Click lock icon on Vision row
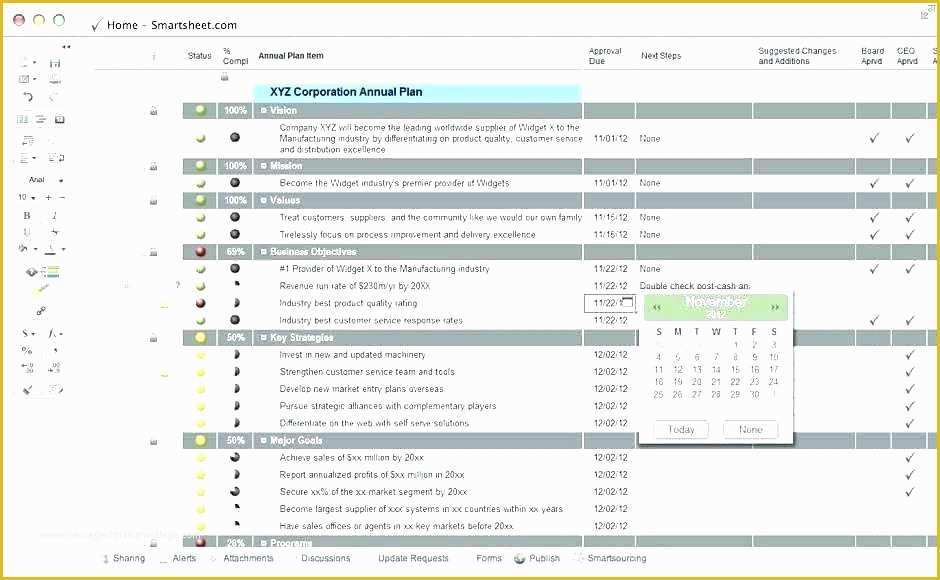940x580 pixels. coord(153,111)
